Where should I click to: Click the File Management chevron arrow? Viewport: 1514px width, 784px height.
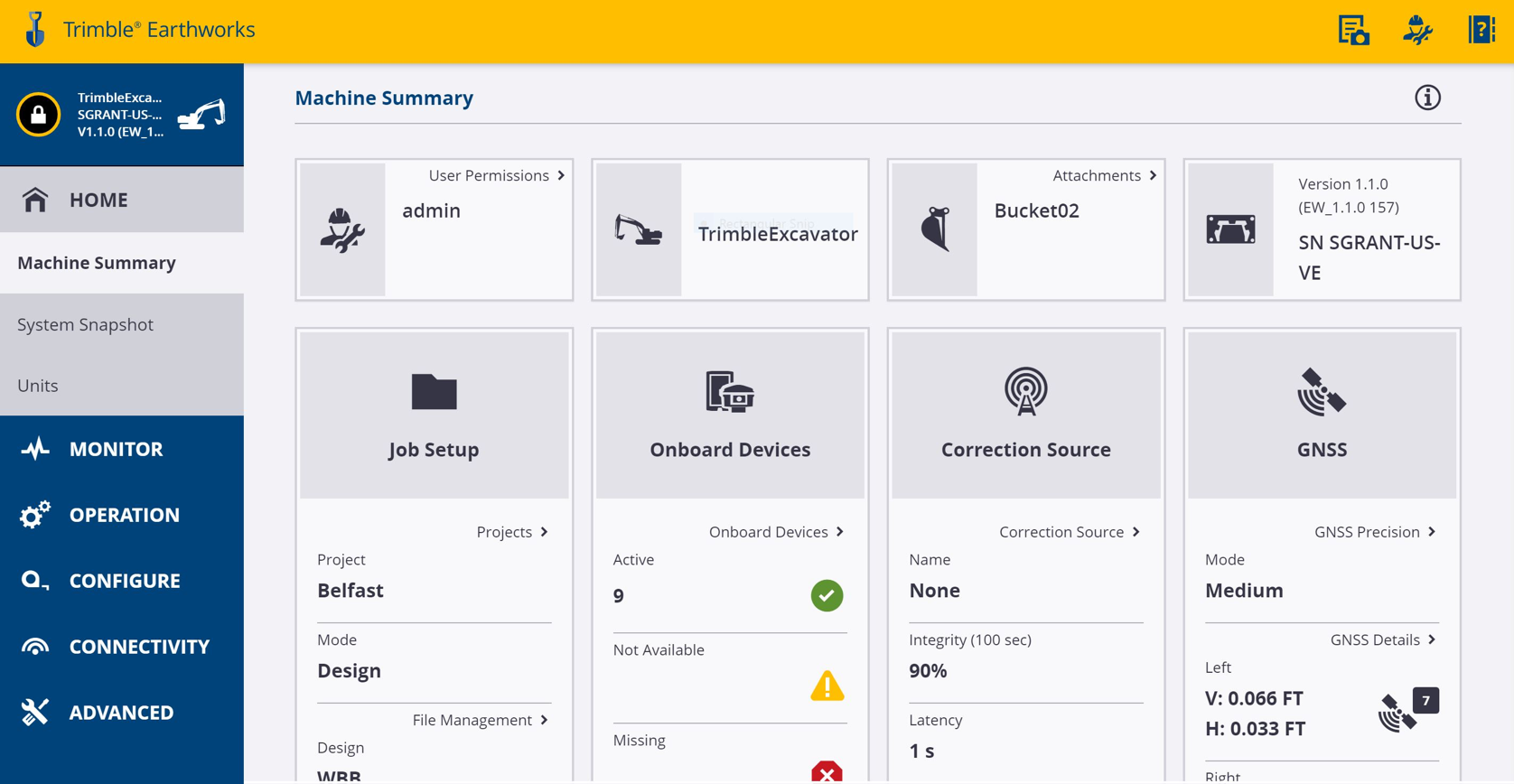[x=544, y=720]
